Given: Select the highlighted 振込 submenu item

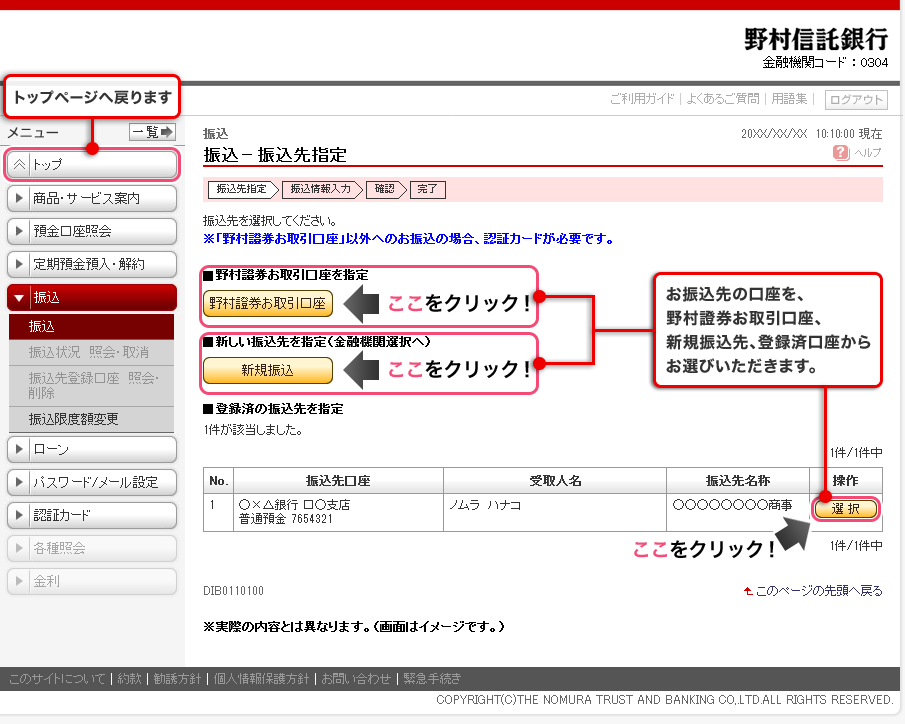Looking at the screenshot, I should coord(91,326).
